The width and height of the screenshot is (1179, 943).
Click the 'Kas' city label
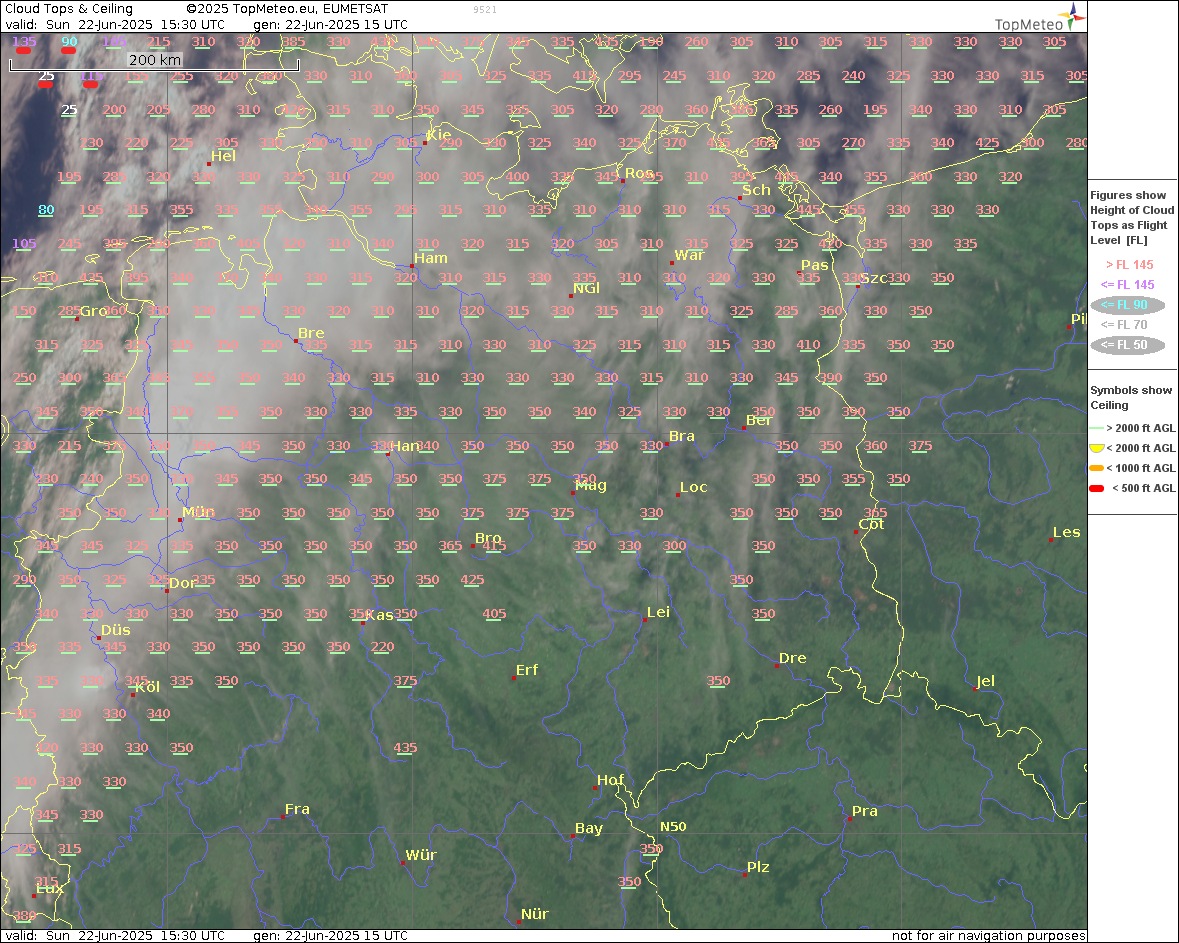click(380, 615)
